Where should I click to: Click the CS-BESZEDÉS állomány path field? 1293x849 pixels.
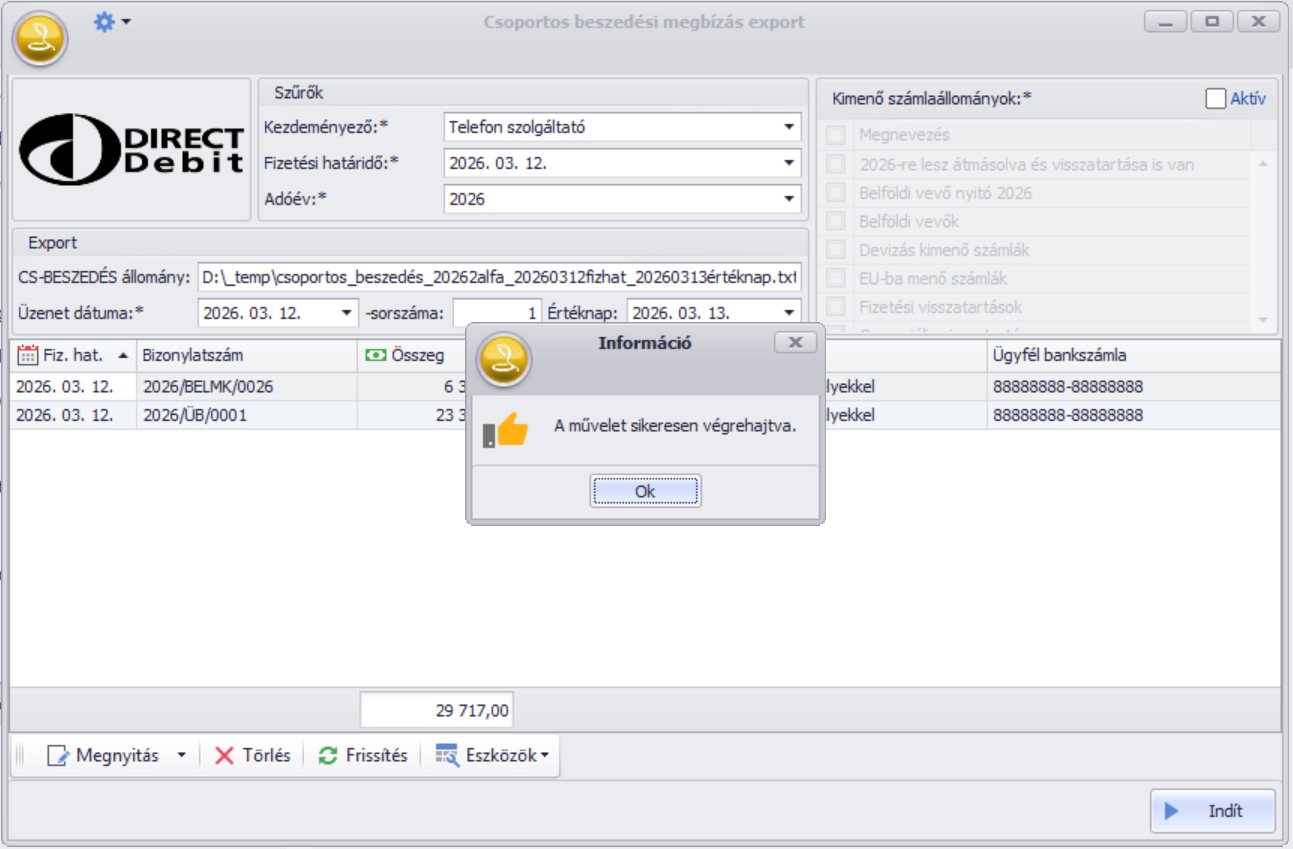[498, 276]
